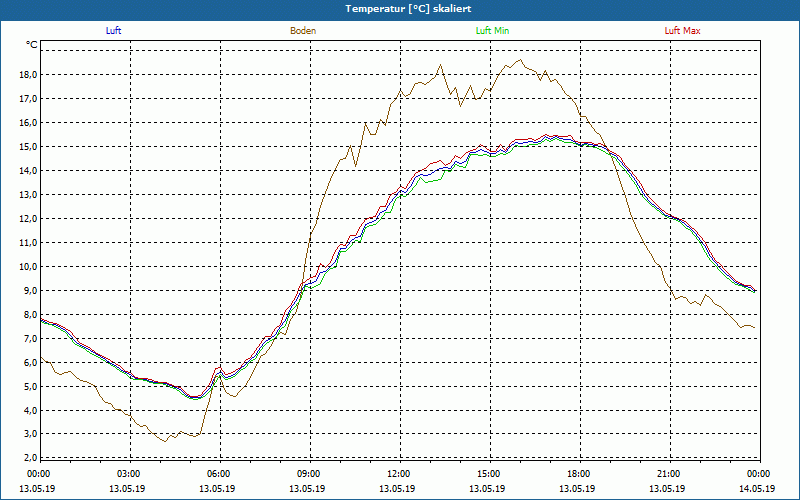Image resolution: width=800 pixels, height=500 pixels.
Task: Click the chart title 'Temperatur [°C] skaliert'
Action: [x=408, y=9]
